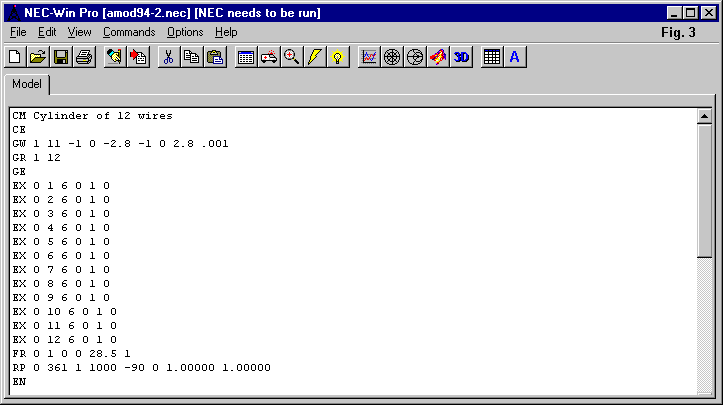This screenshot has height=405, width=723.
Task: Open the Options menu
Action: [185, 32]
